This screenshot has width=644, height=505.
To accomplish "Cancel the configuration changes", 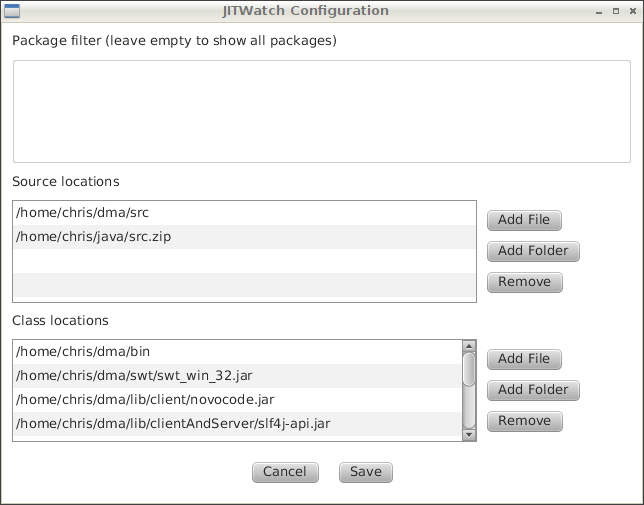I will point(285,472).
